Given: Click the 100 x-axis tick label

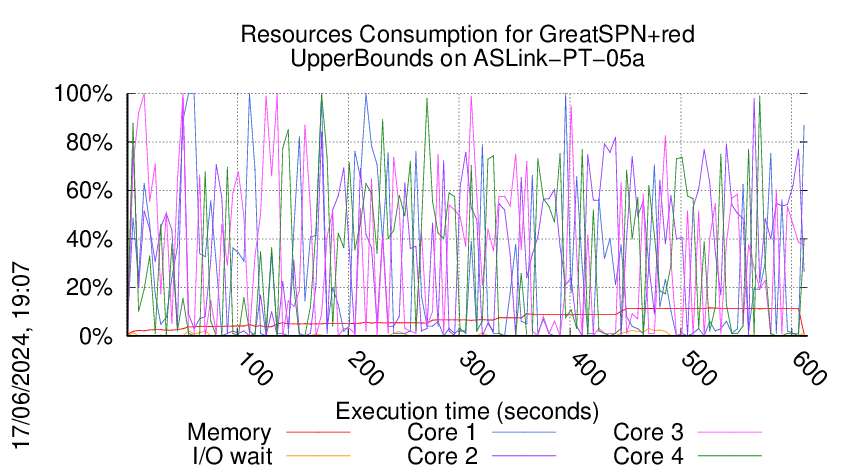Looking at the screenshot, I should pos(255,369).
